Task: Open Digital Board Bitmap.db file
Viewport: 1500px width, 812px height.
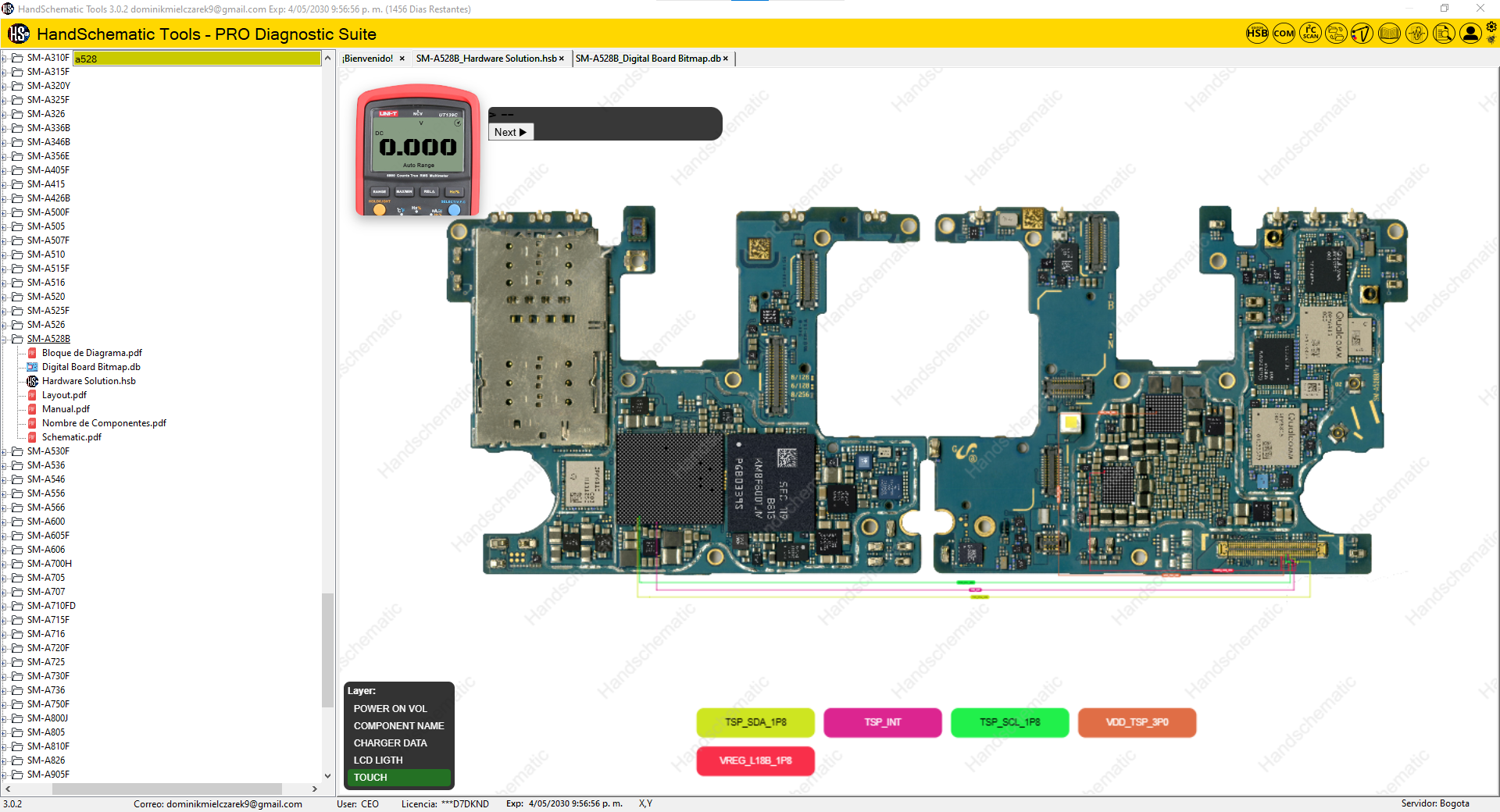Action: point(91,367)
